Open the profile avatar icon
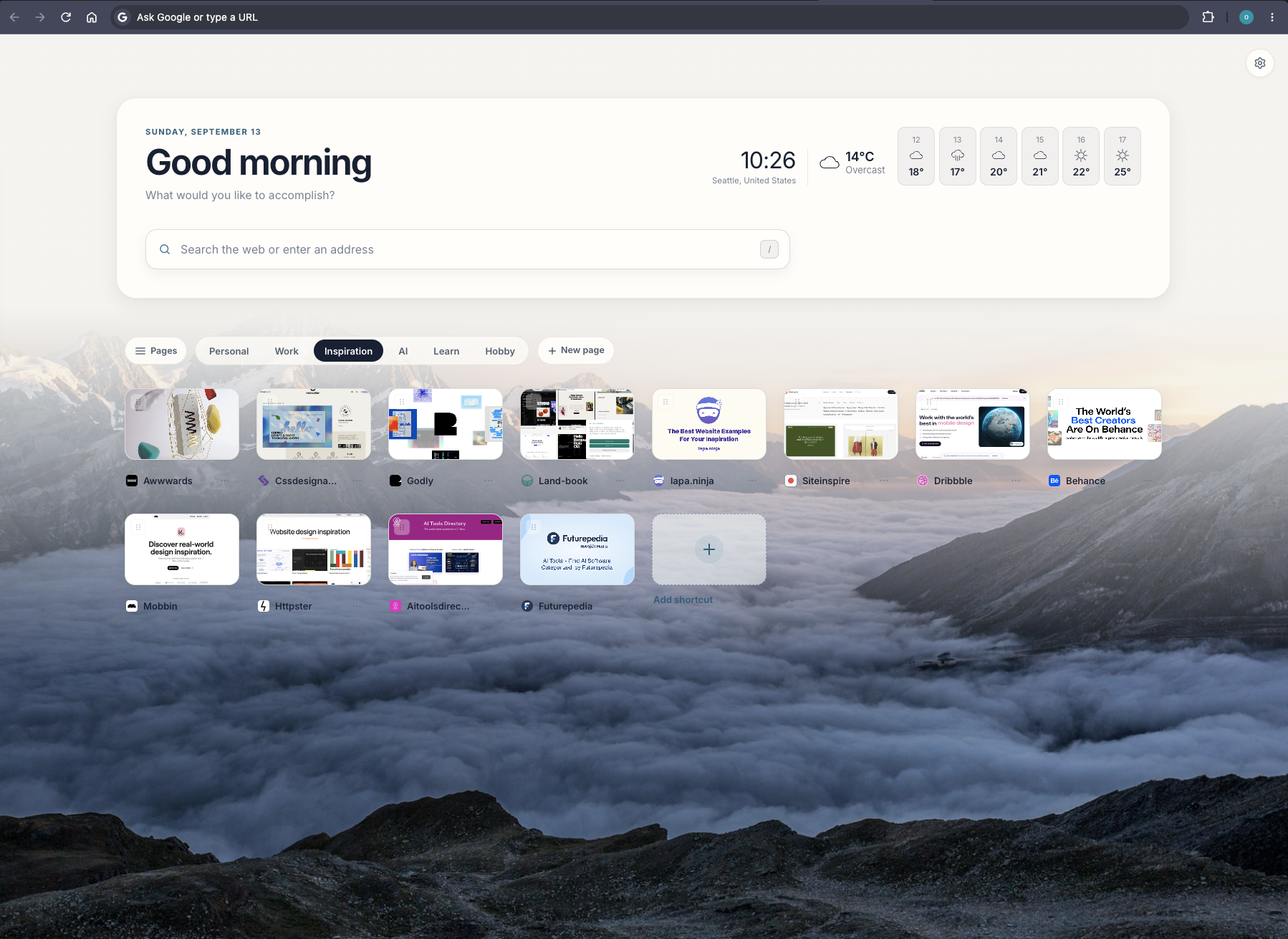 [1246, 17]
